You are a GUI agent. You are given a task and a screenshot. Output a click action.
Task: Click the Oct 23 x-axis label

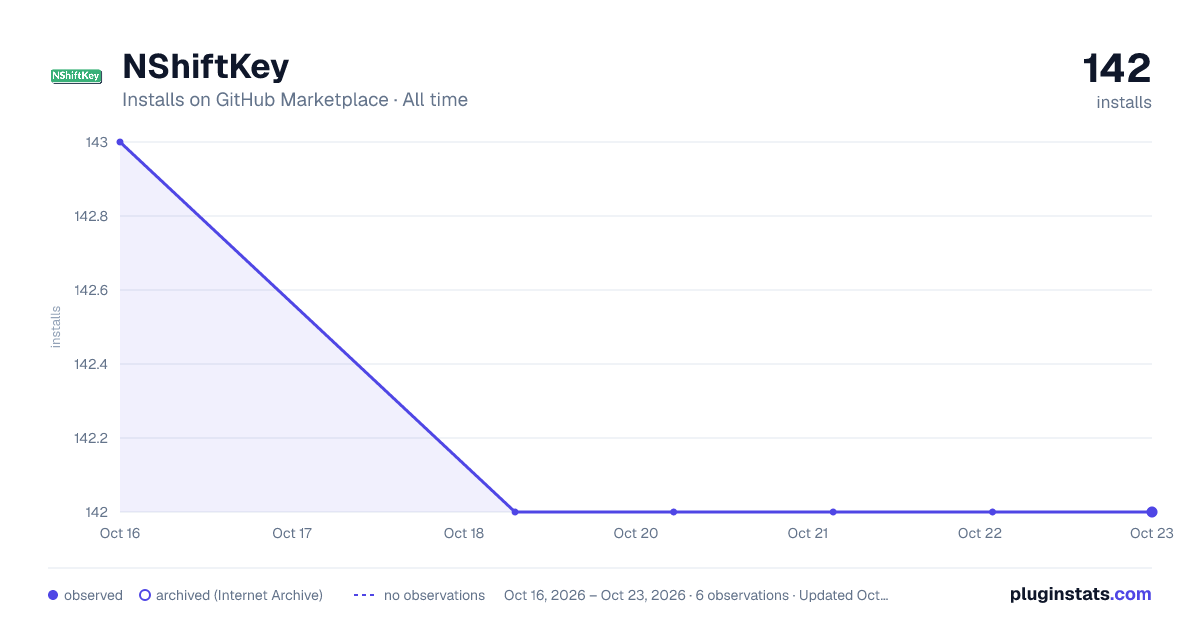click(x=1151, y=533)
